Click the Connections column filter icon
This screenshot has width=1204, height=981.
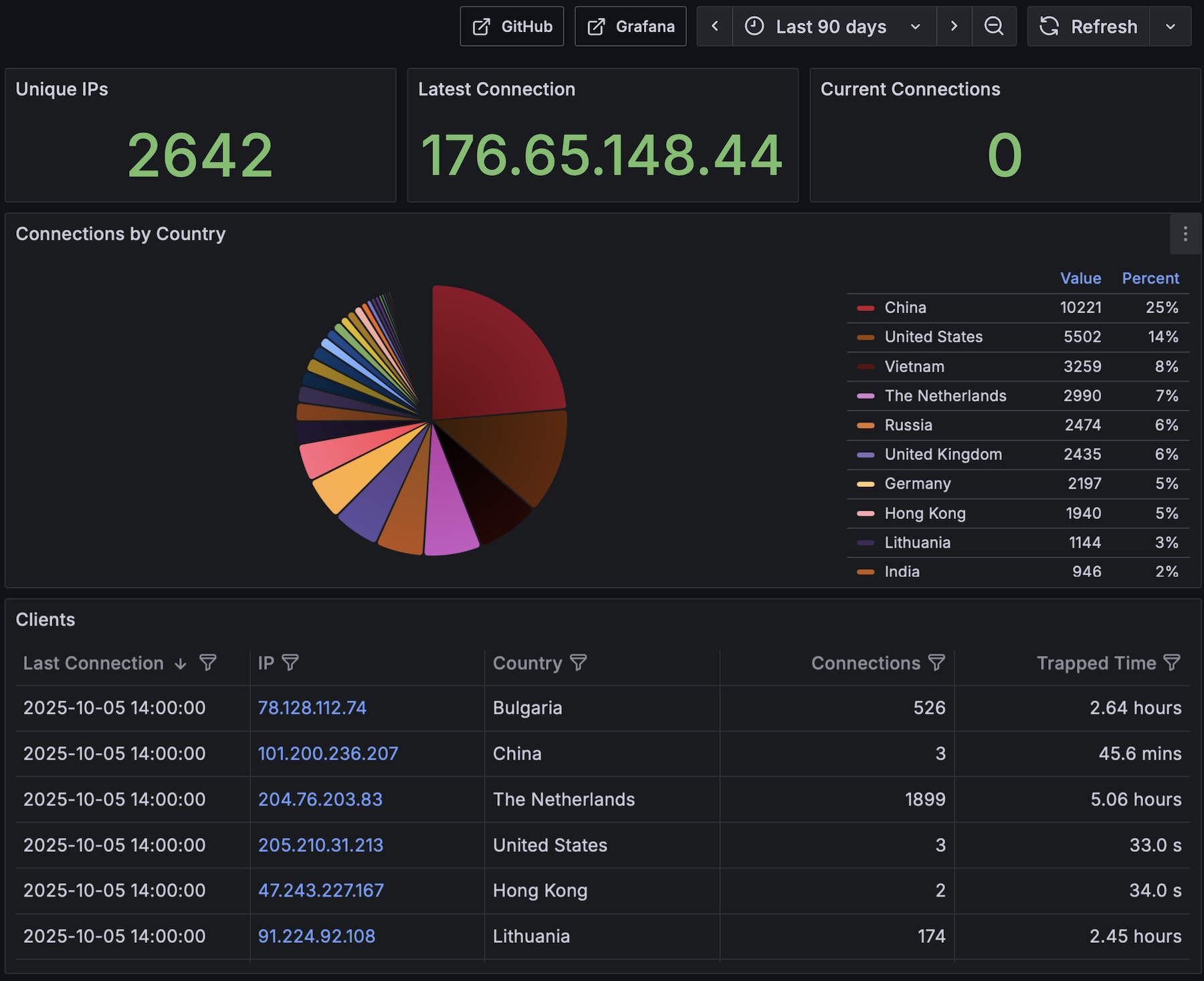pyautogui.click(x=936, y=663)
